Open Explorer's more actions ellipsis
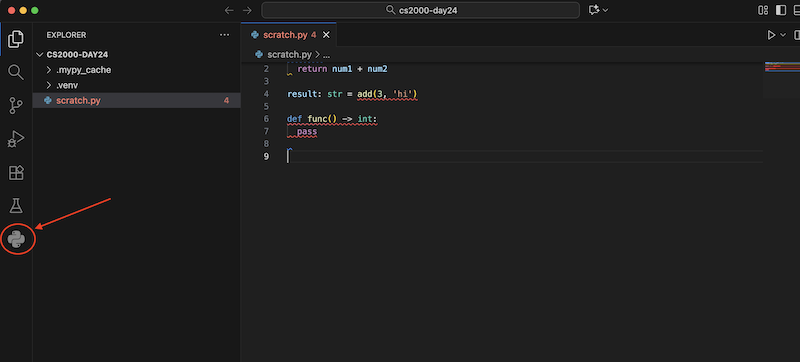Viewport: 800px width, 362px height. click(224, 35)
